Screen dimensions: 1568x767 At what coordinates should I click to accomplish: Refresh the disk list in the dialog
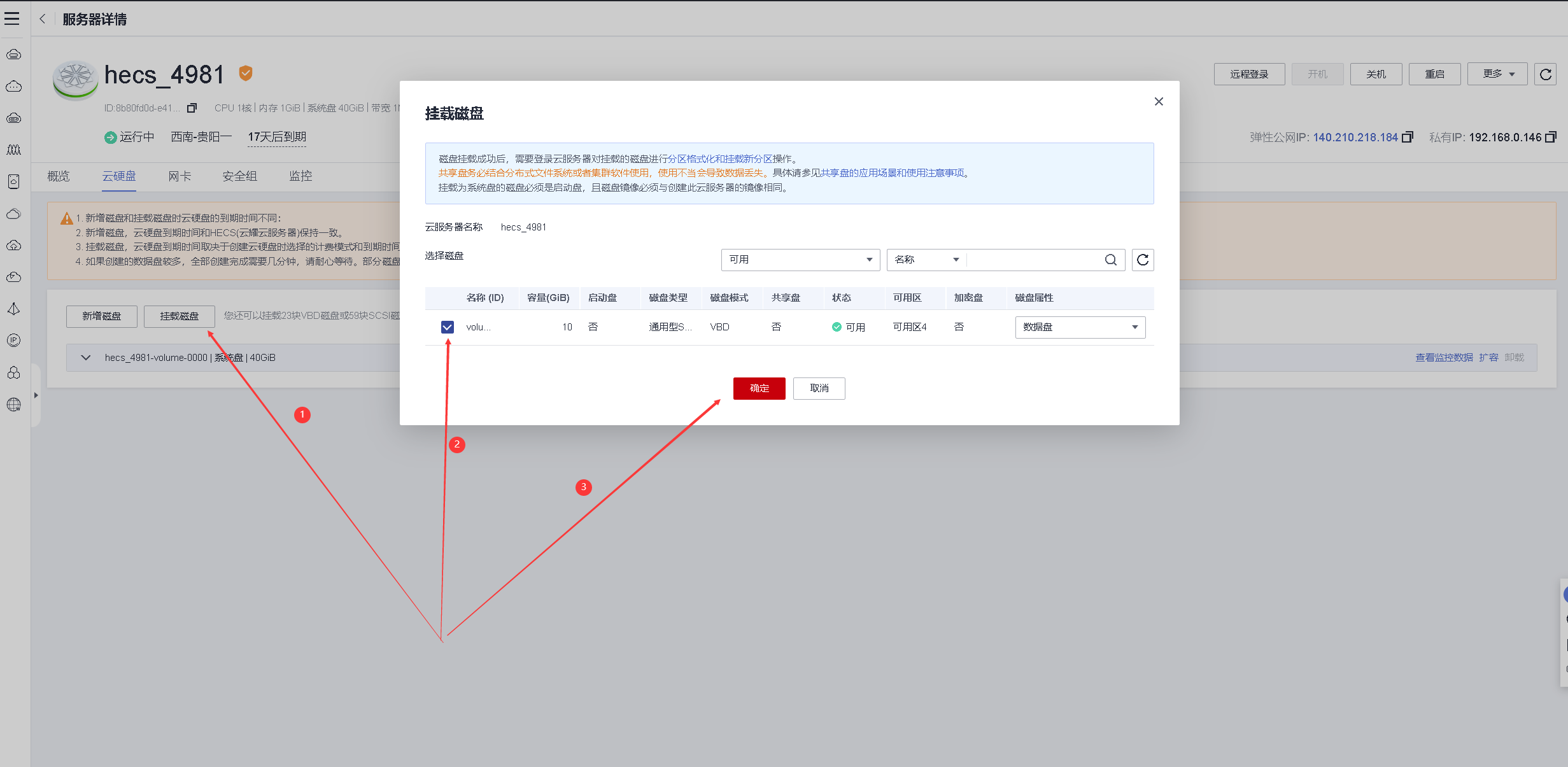1143,260
